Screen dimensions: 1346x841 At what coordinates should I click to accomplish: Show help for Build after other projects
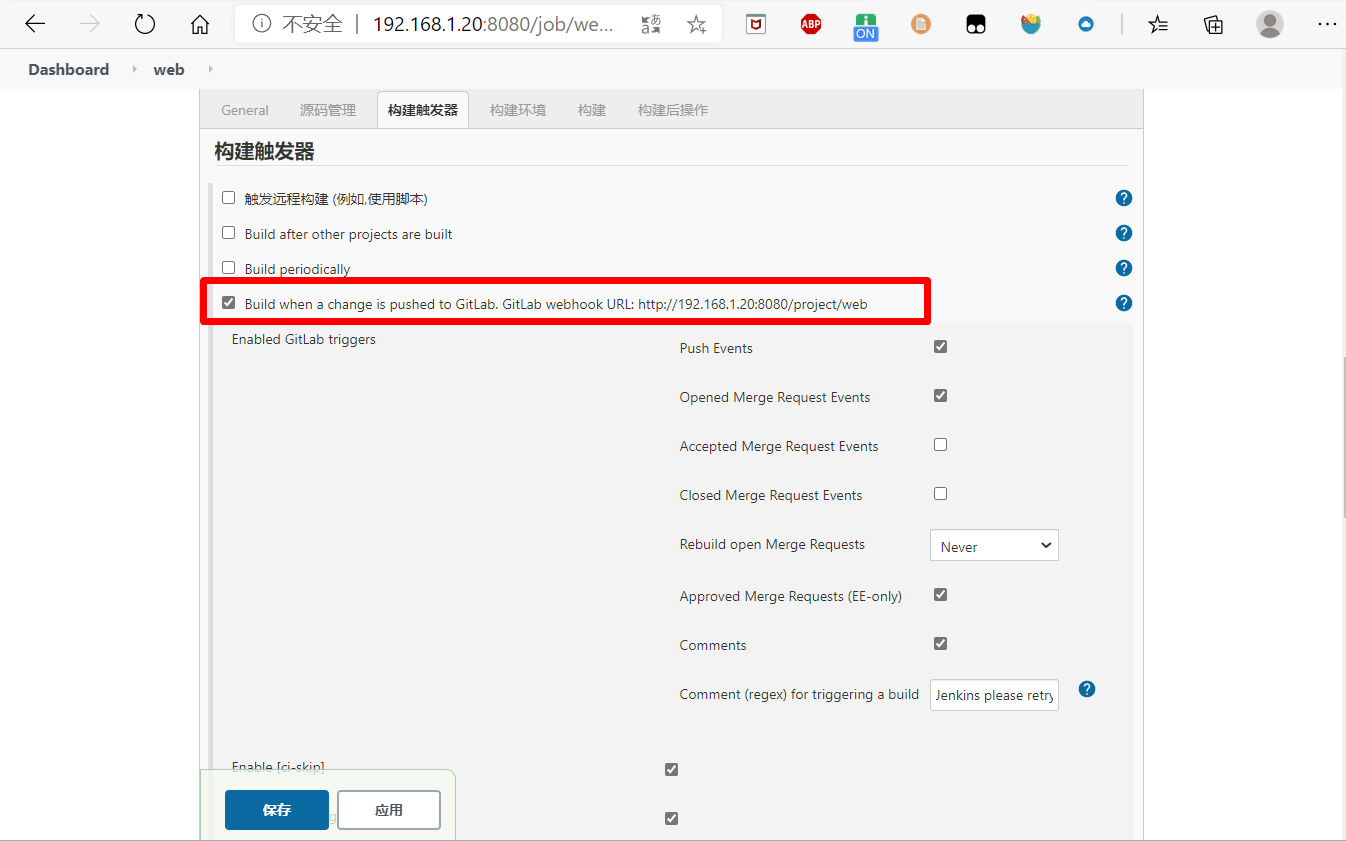pos(1124,233)
